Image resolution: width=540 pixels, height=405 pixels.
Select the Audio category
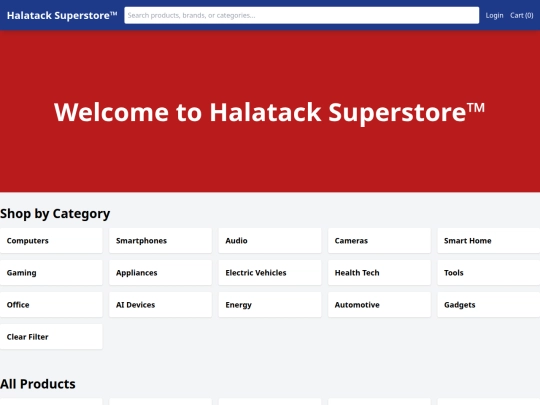270,240
